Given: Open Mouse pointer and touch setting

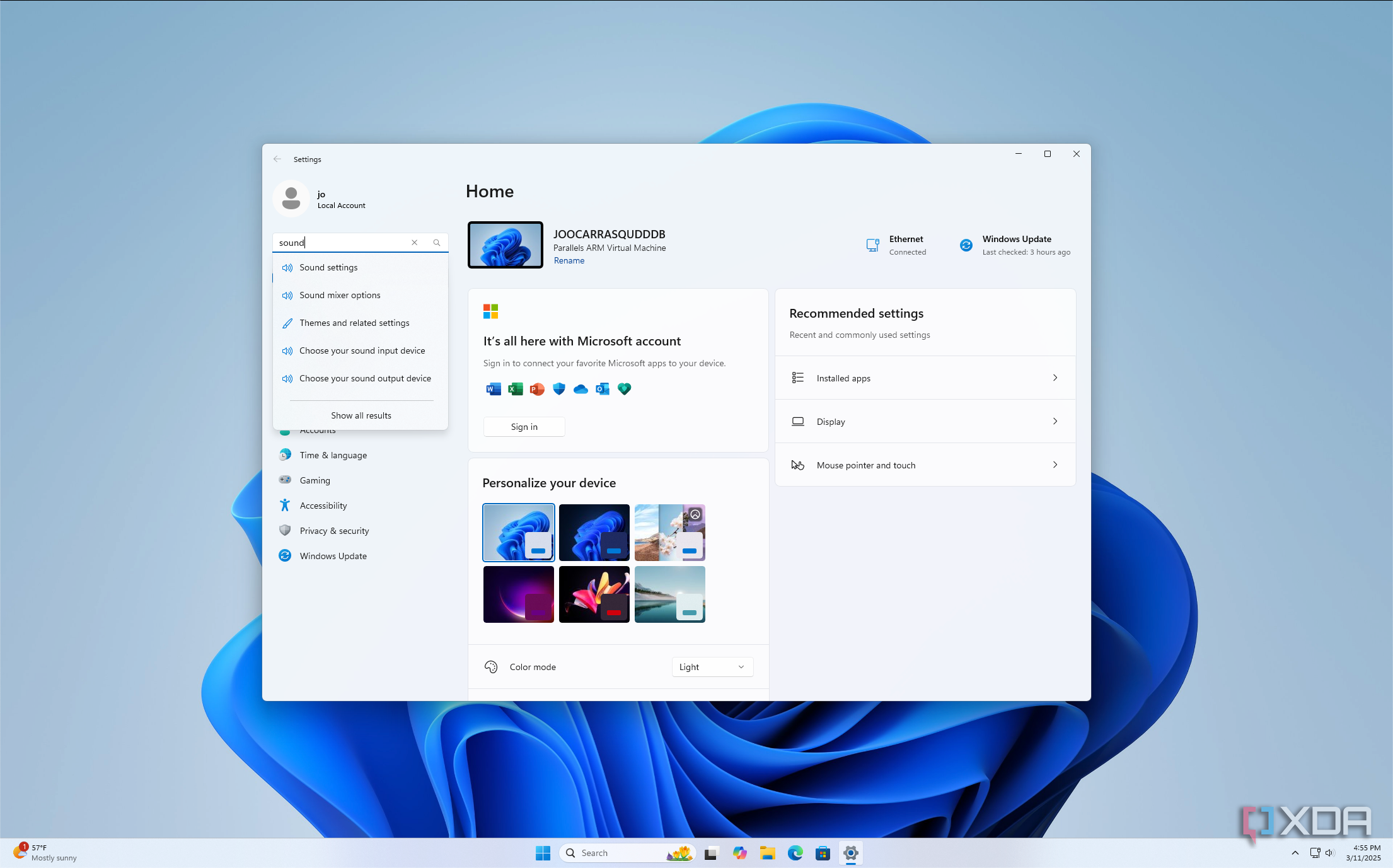Looking at the screenshot, I should pos(925,465).
